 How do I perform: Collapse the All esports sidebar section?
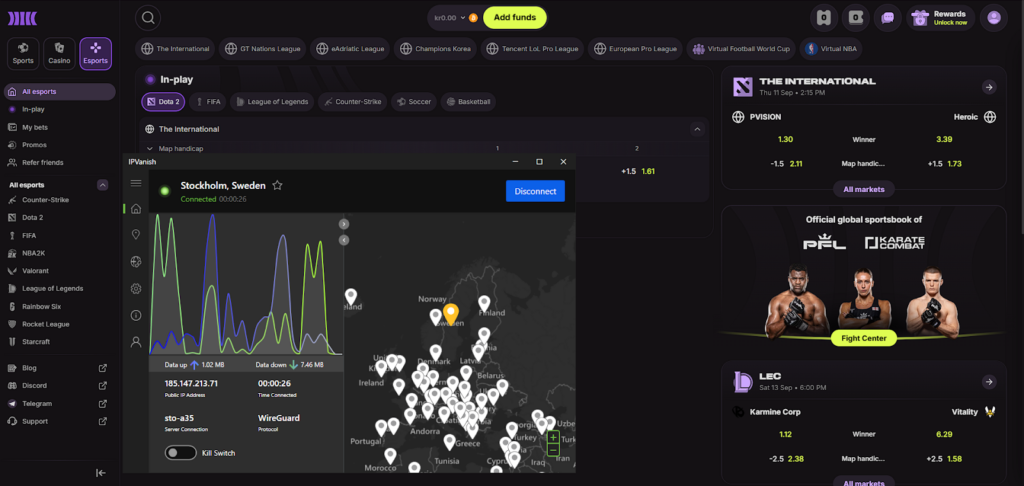tap(103, 185)
